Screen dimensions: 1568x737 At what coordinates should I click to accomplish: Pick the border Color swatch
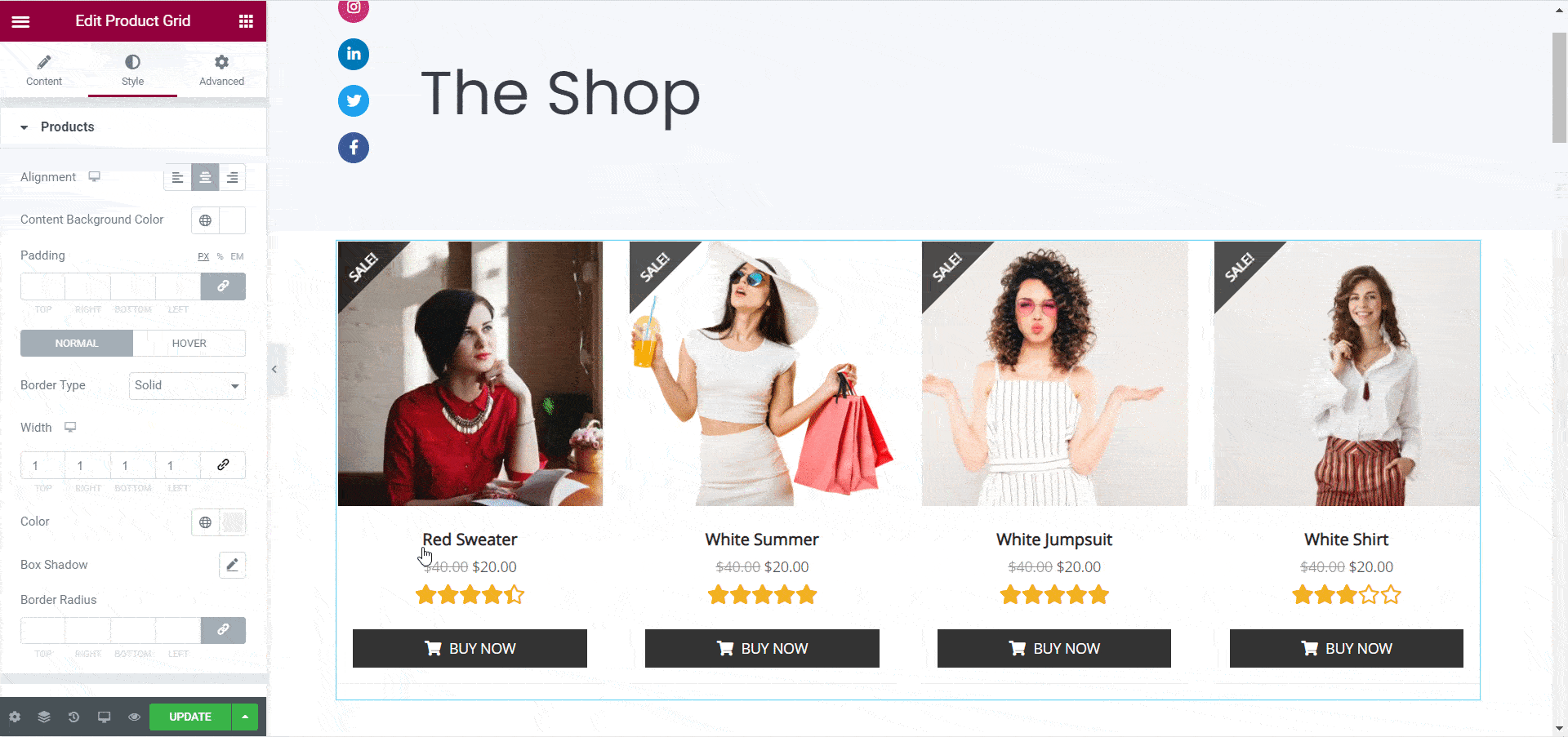pyautogui.click(x=233, y=522)
